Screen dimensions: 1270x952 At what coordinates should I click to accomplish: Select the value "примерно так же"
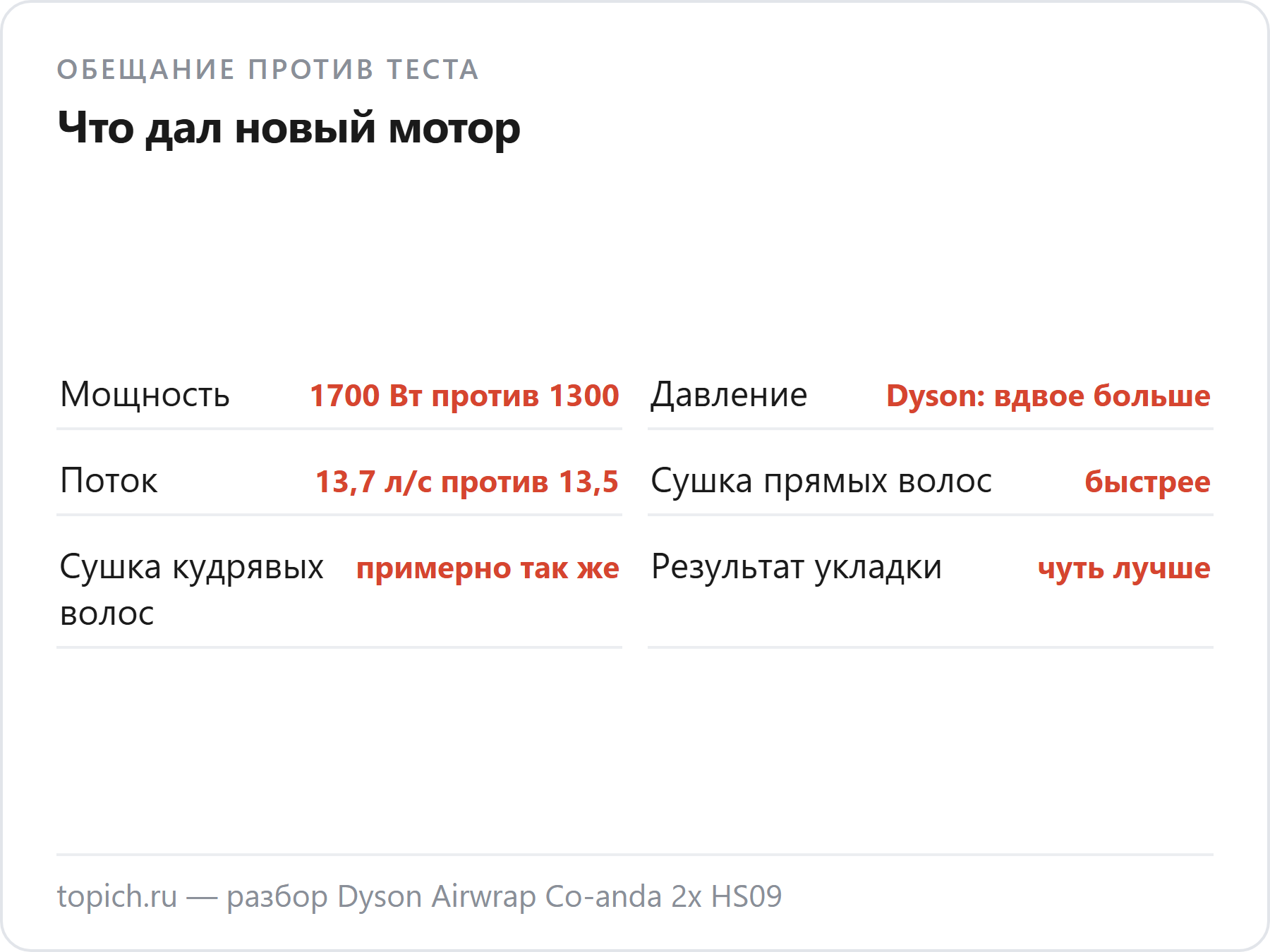pyautogui.click(x=488, y=568)
